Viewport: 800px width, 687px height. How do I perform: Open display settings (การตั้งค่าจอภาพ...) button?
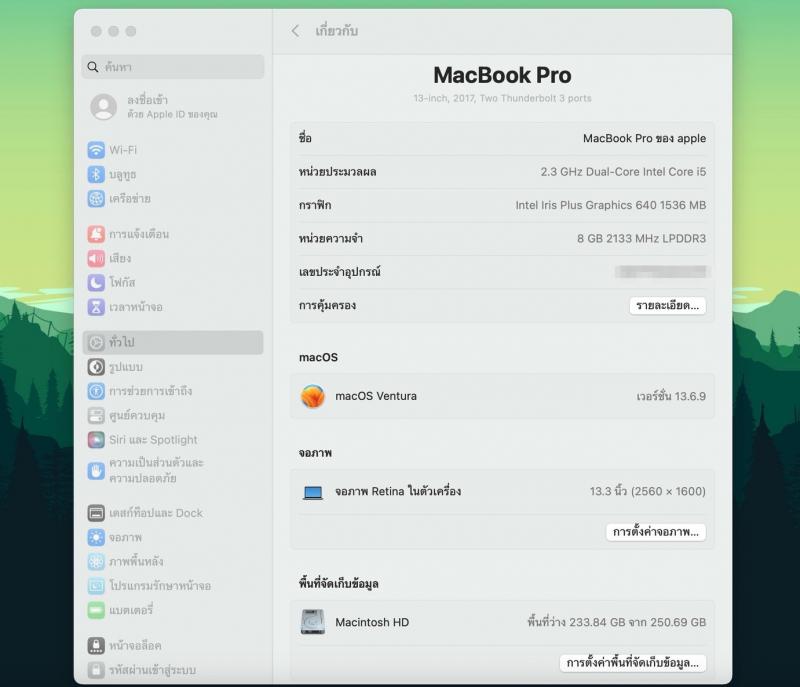(x=656, y=532)
